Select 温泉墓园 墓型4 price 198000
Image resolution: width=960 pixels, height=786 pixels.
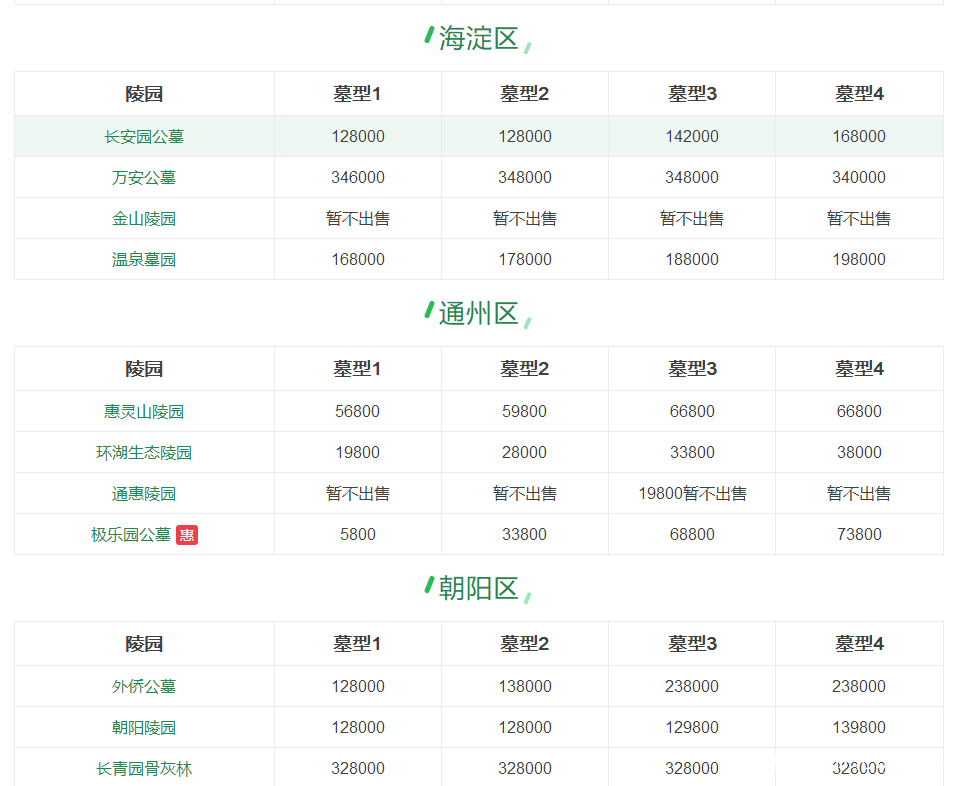859,260
